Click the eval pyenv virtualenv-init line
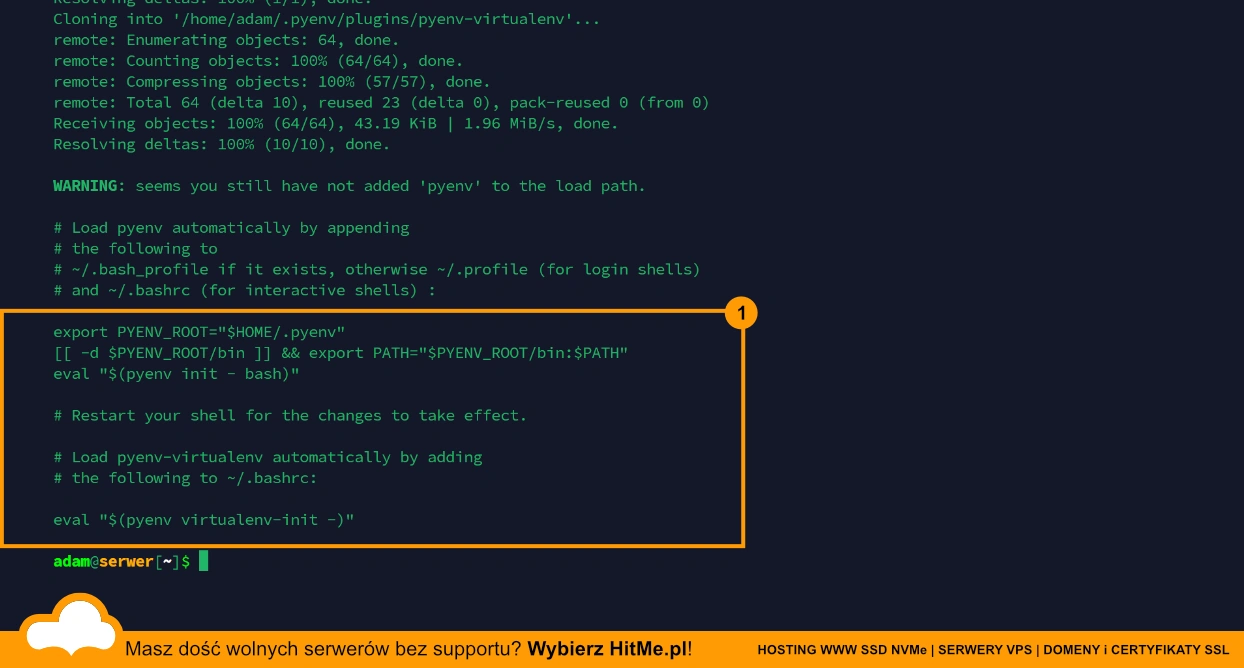 [204, 520]
